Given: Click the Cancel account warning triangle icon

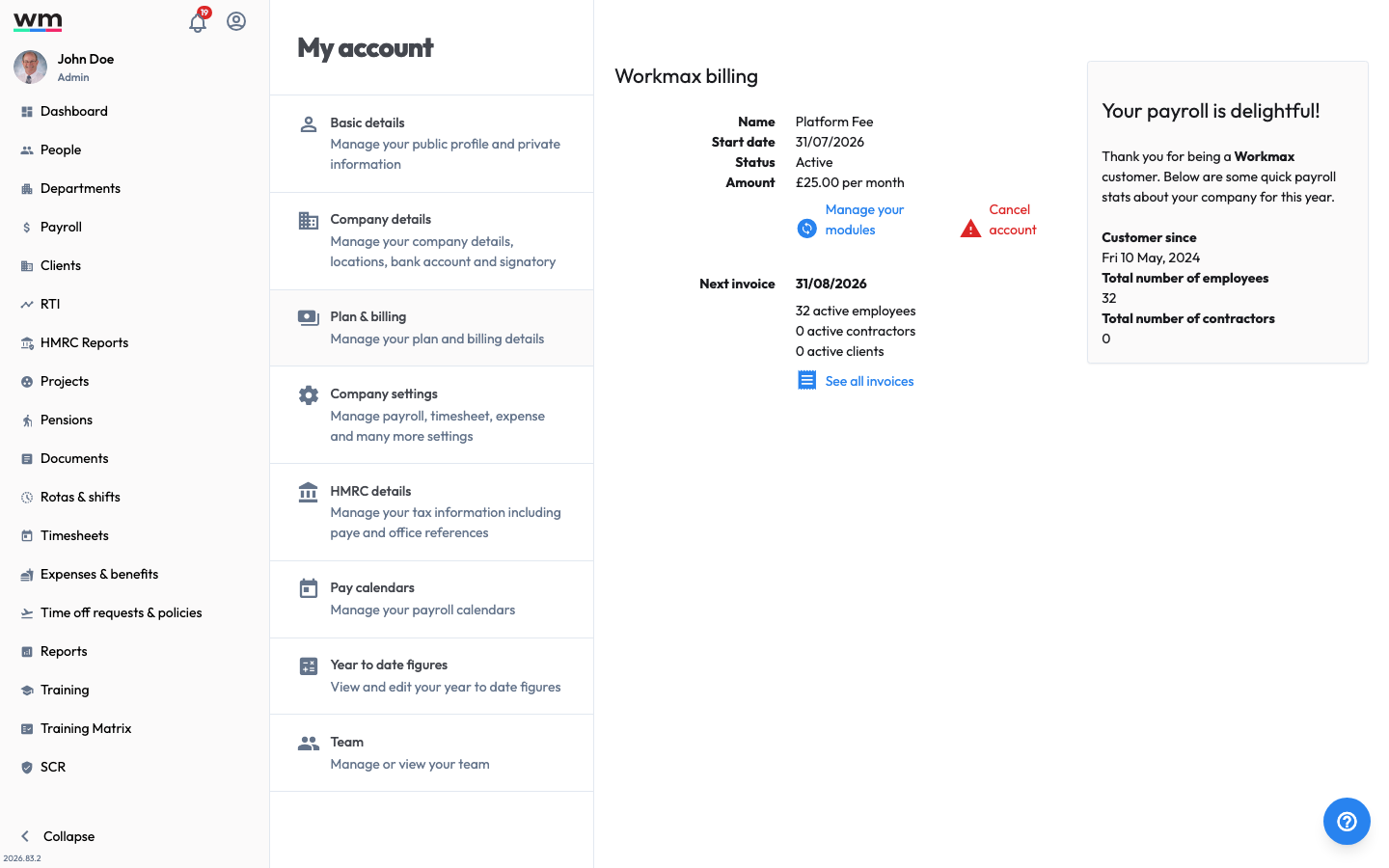Looking at the screenshot, I should coord(971,229).
